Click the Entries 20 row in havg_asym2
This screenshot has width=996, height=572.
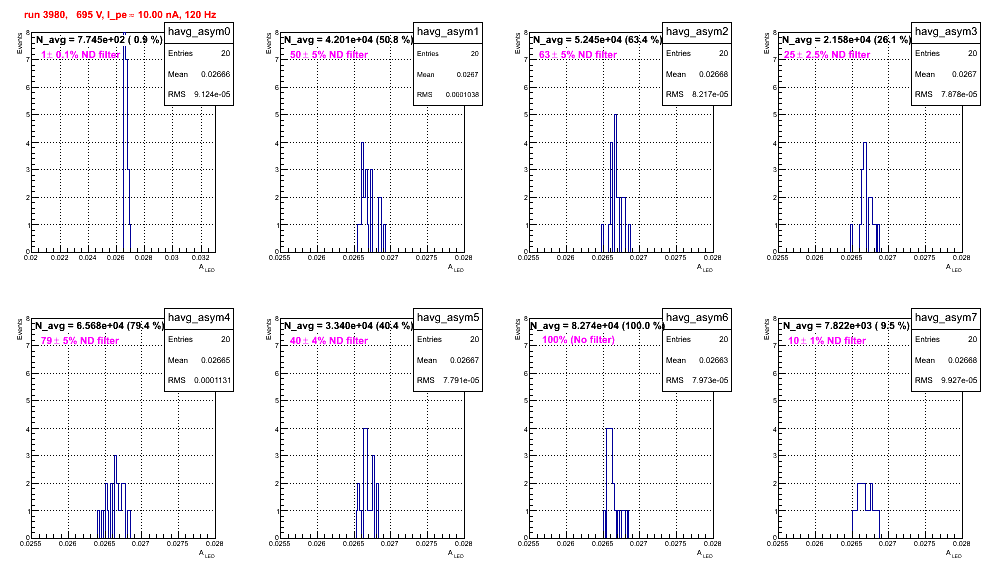[x=697, y=53]
